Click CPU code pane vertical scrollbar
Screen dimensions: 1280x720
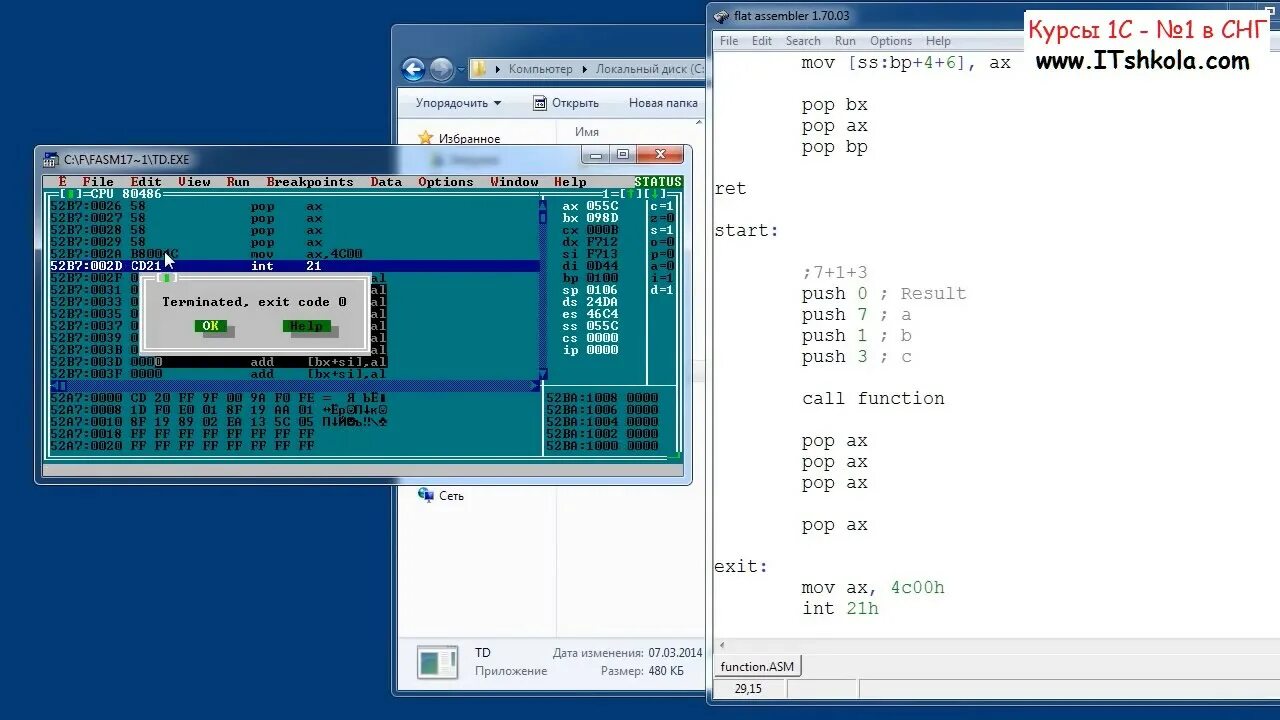[x=543, y=290]
